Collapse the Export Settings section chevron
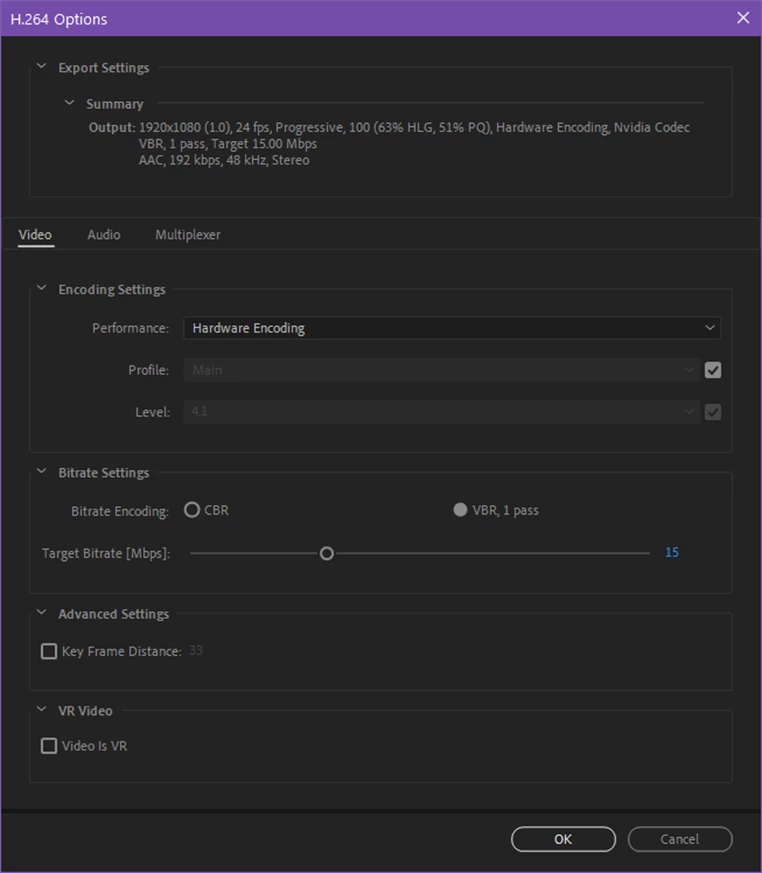 tap(41, 66)
